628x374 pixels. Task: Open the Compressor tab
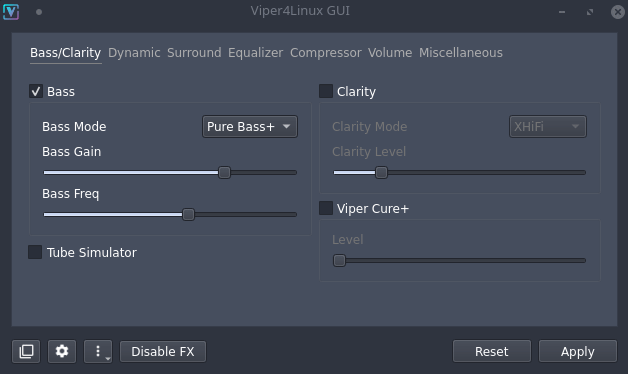click(x=326, y=53)
